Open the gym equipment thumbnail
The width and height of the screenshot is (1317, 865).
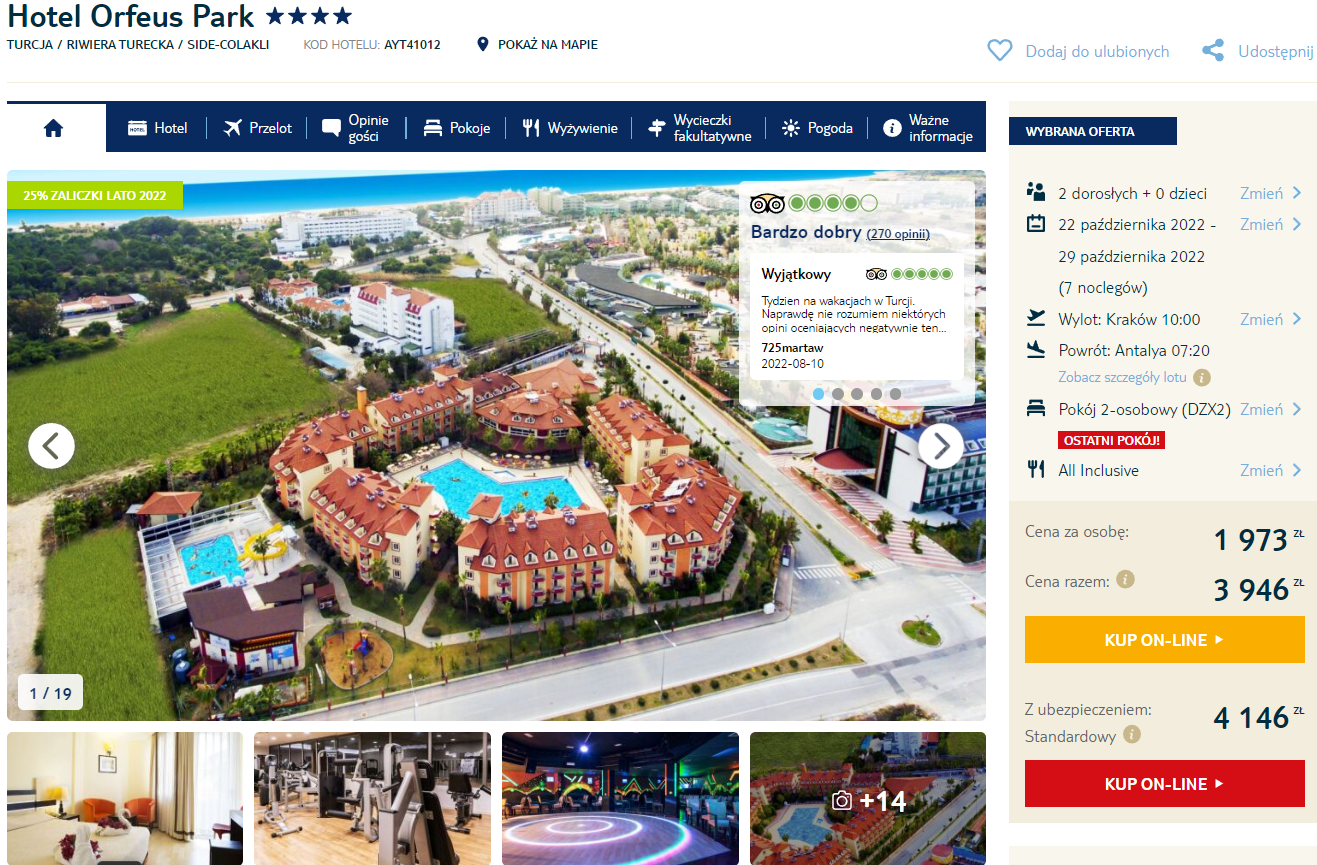click(x=372, y=798)
